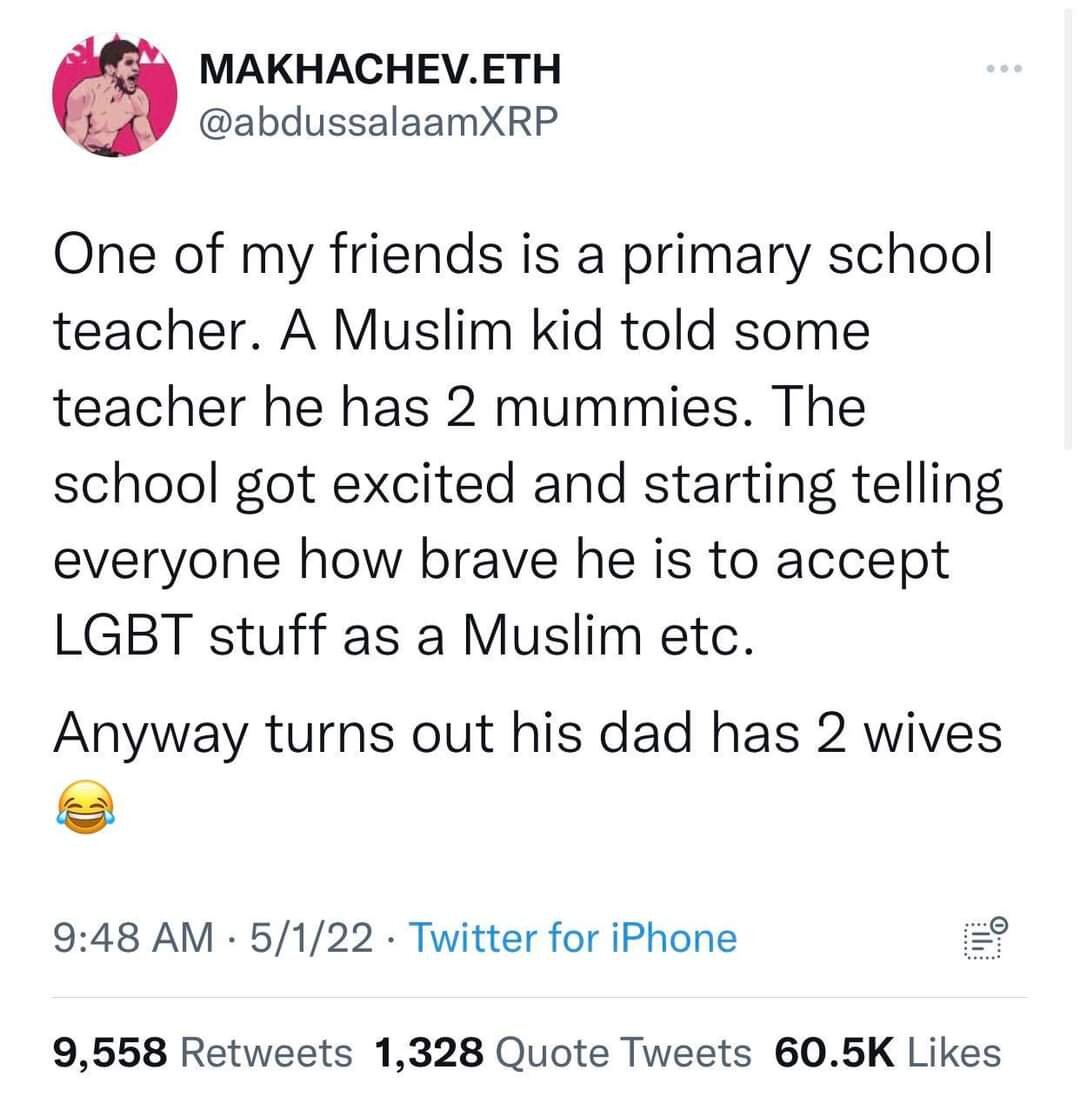Click the crying-laughing emoji
This screenshot has height=1103, width=1080.
coord(84,799)
